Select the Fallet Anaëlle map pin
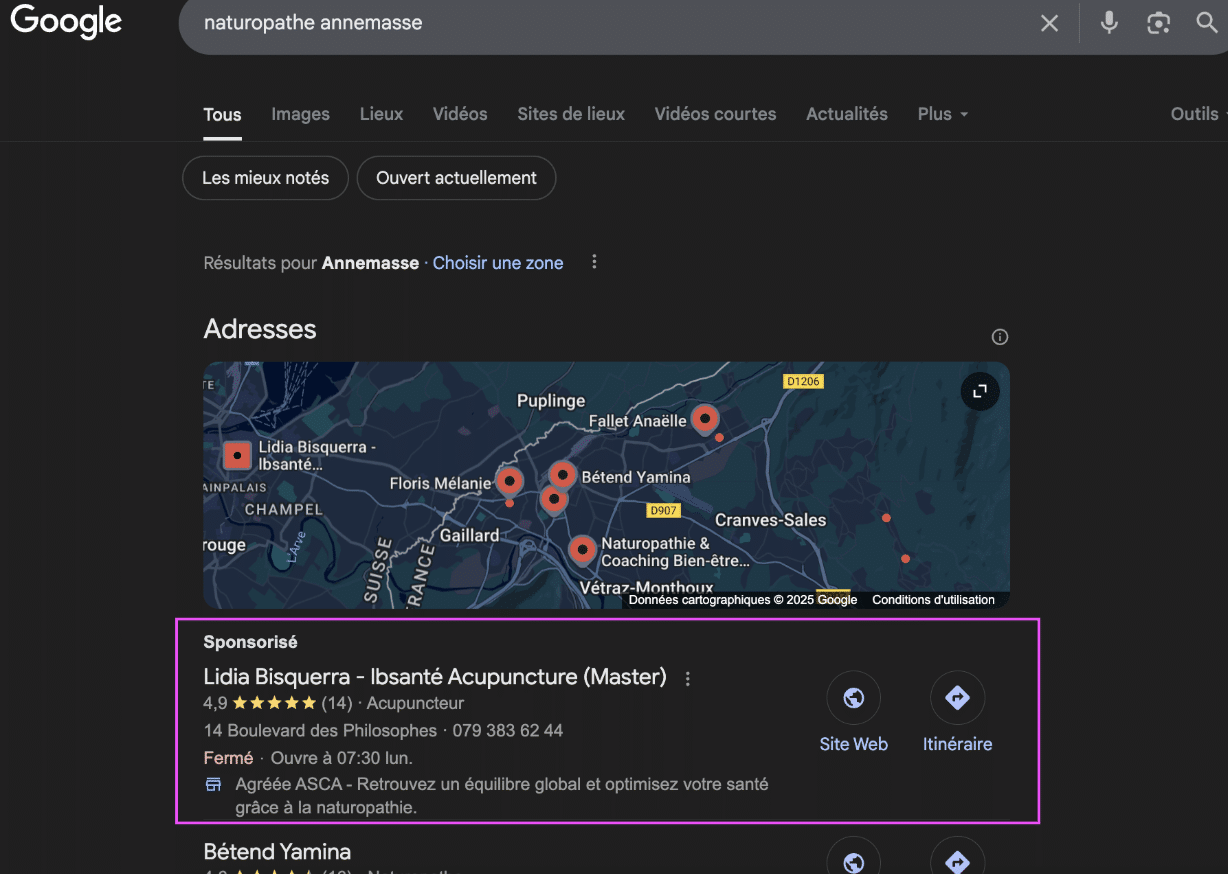Screen dimensions: 1228x874 (x=705, y=419)
